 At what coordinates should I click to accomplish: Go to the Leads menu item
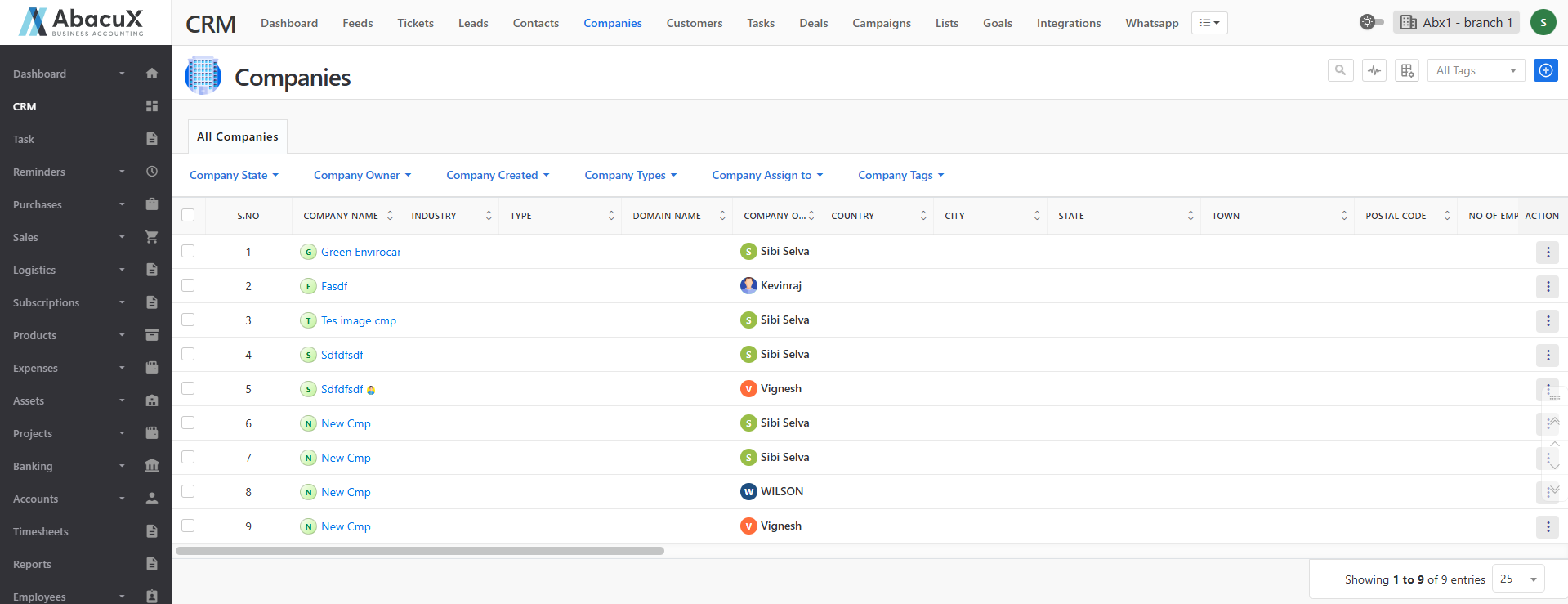[x=473, y=23]
